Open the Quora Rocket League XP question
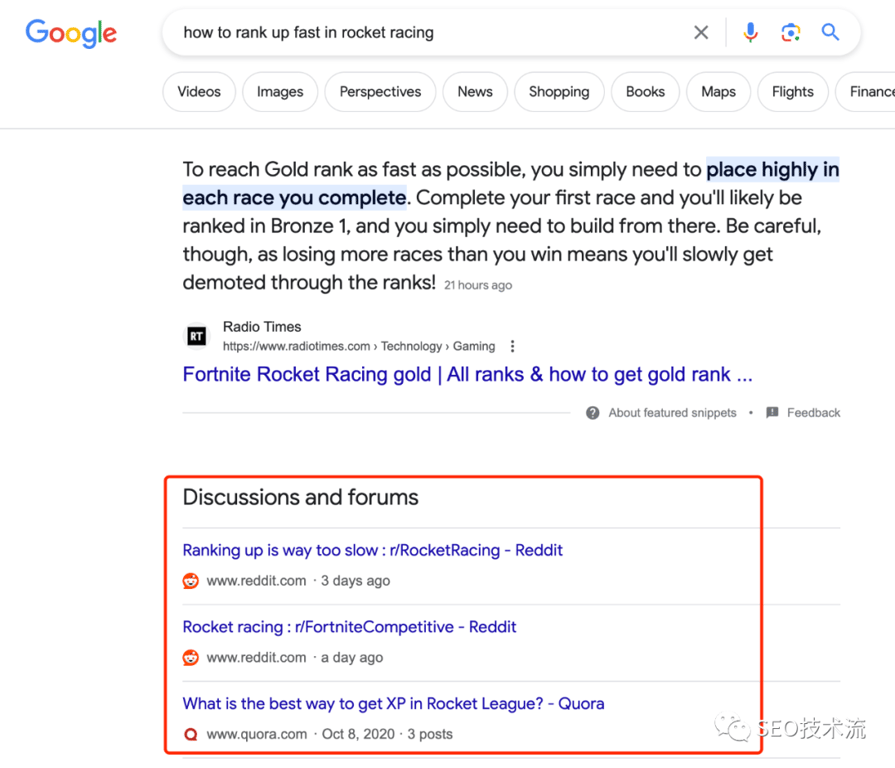The width and height of the screenshot is (895, 768). [393, 703]
